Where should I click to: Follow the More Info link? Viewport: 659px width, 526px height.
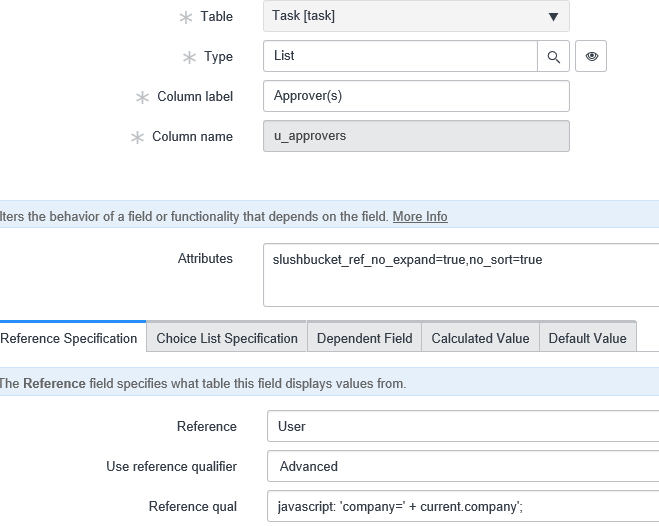420,216
